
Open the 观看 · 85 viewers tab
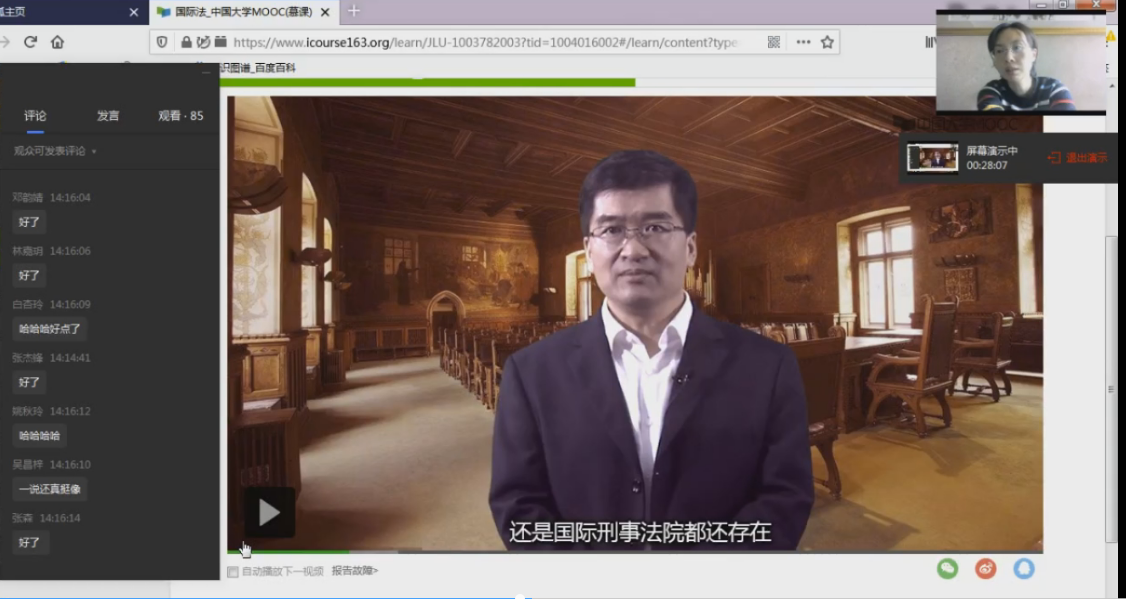(180, 116)
